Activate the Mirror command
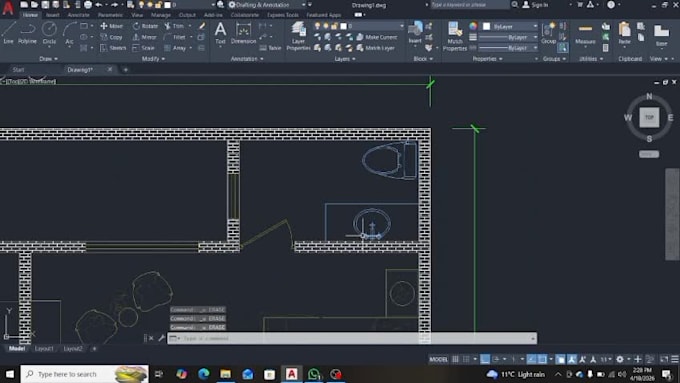Viewport: 680px width, 383px height. [x=144, y=37]
